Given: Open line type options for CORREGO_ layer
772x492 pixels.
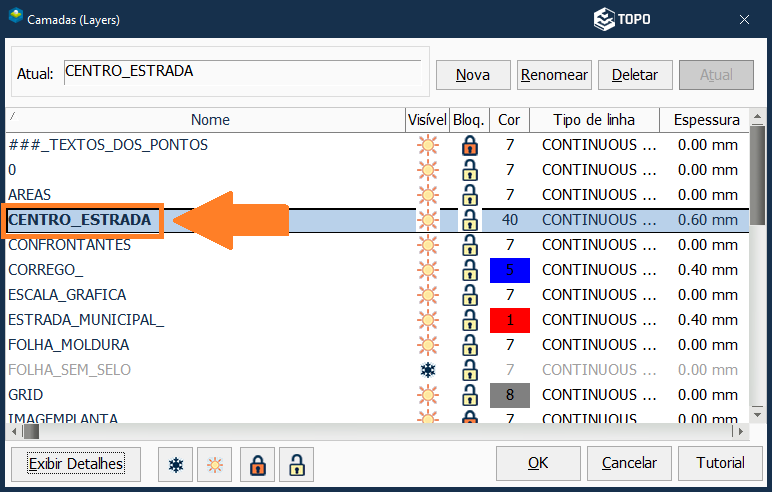Looking at the screenshot, I should pos(599,270).
